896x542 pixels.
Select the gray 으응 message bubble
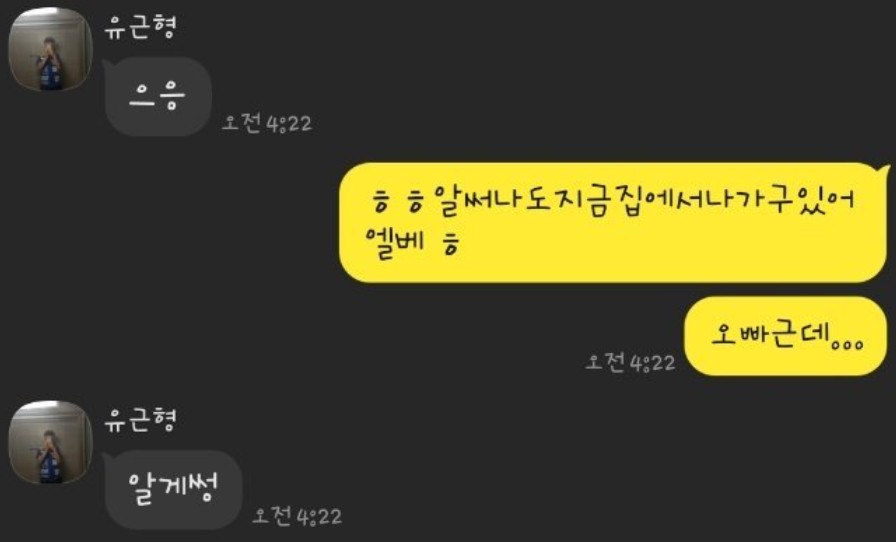(x=158, y=97)
